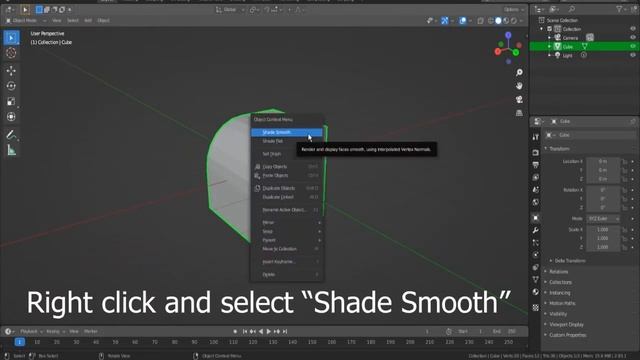This screenshot has height=360, width=640.
Task: Enable rendered viewport shading
Action: tap(514, 20)
